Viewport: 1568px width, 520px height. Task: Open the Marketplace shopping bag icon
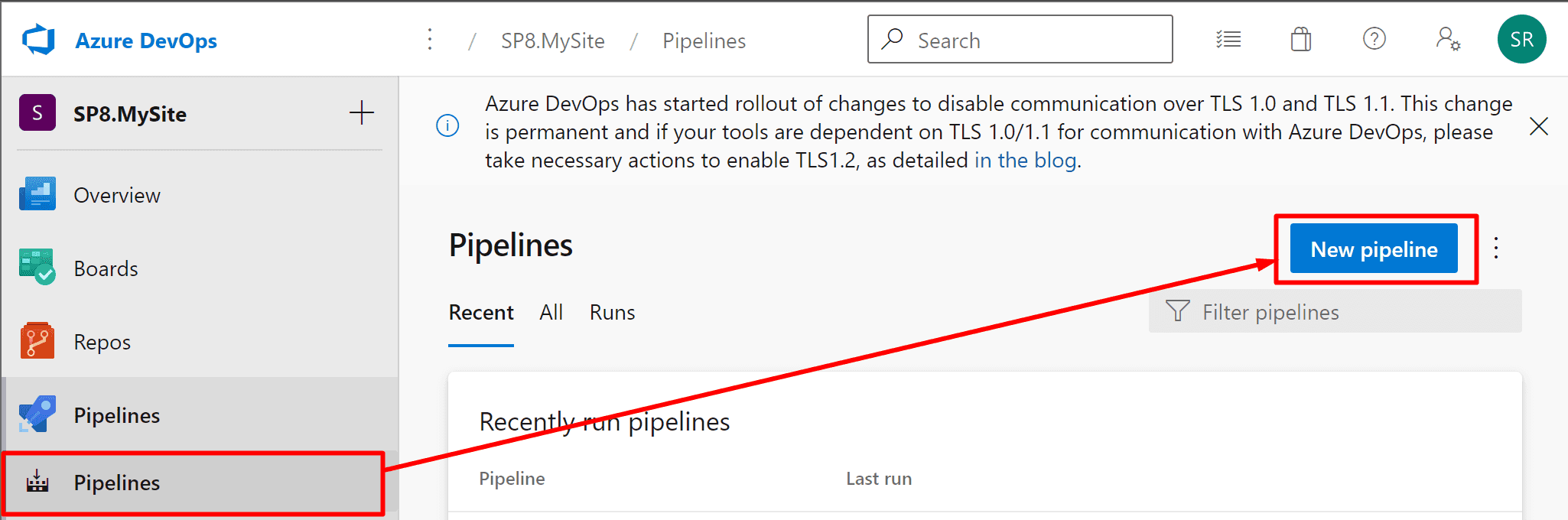pyautogui.click(x=1301, y=39)
